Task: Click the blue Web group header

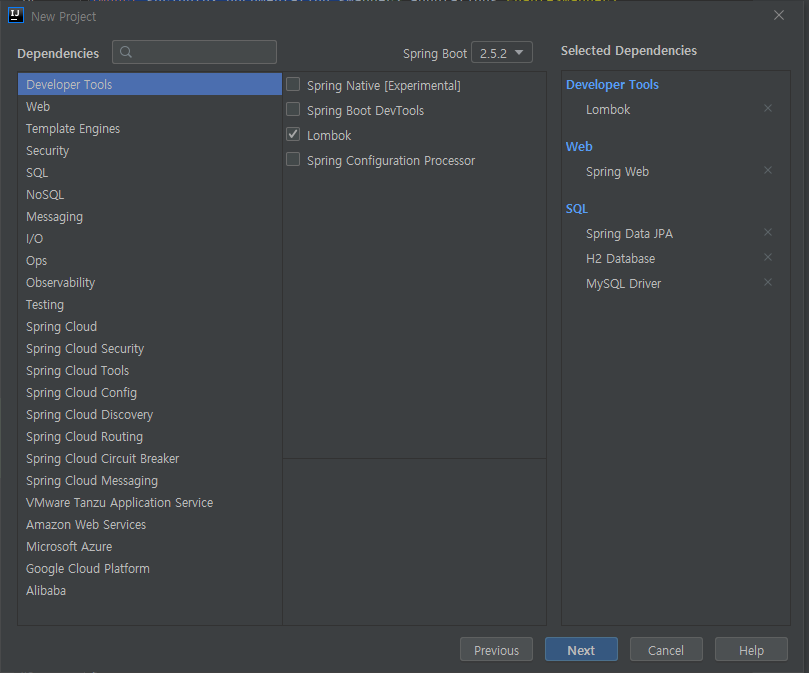Action: click(579, 147)
